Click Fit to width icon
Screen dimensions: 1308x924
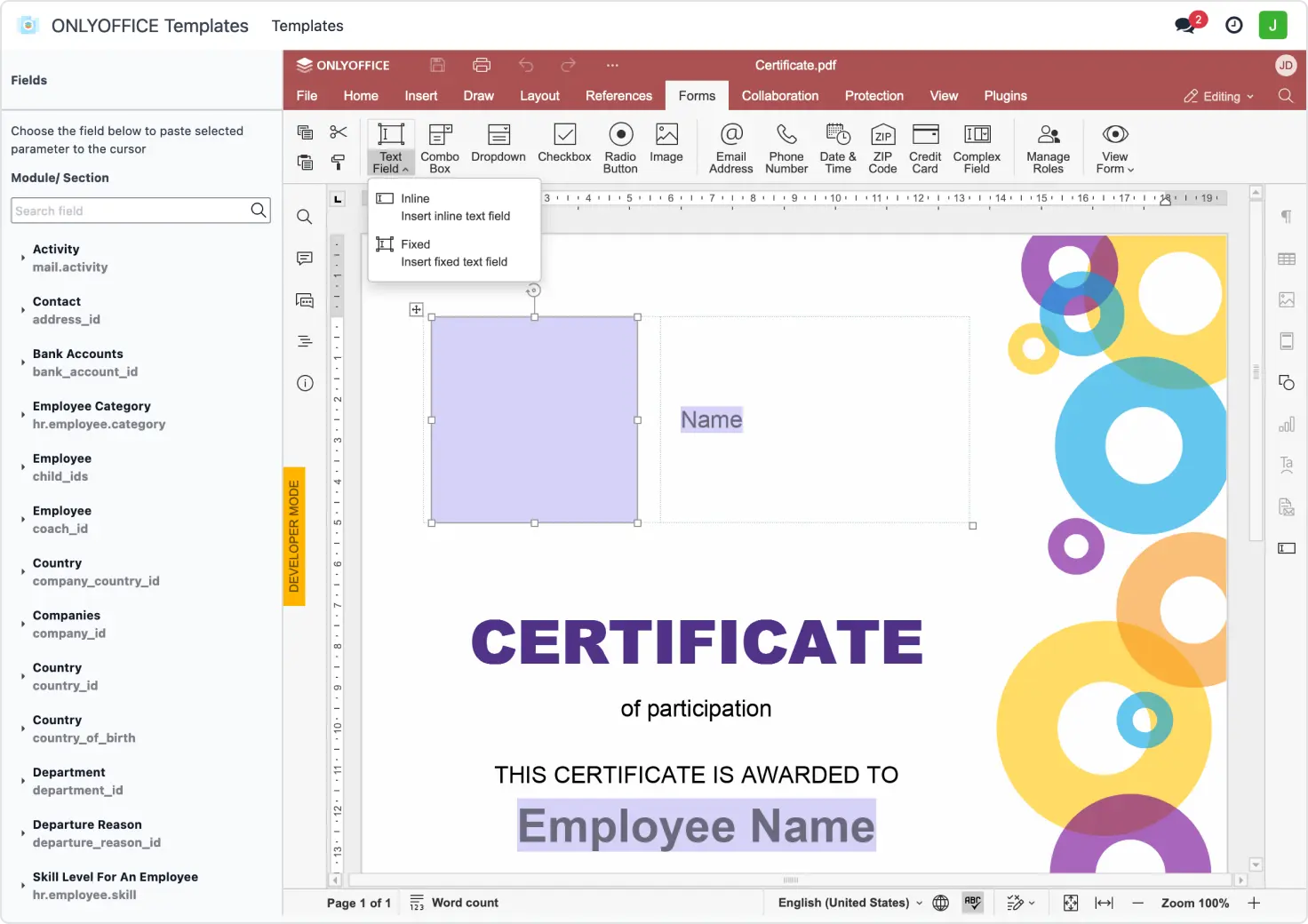[1104, 903]
